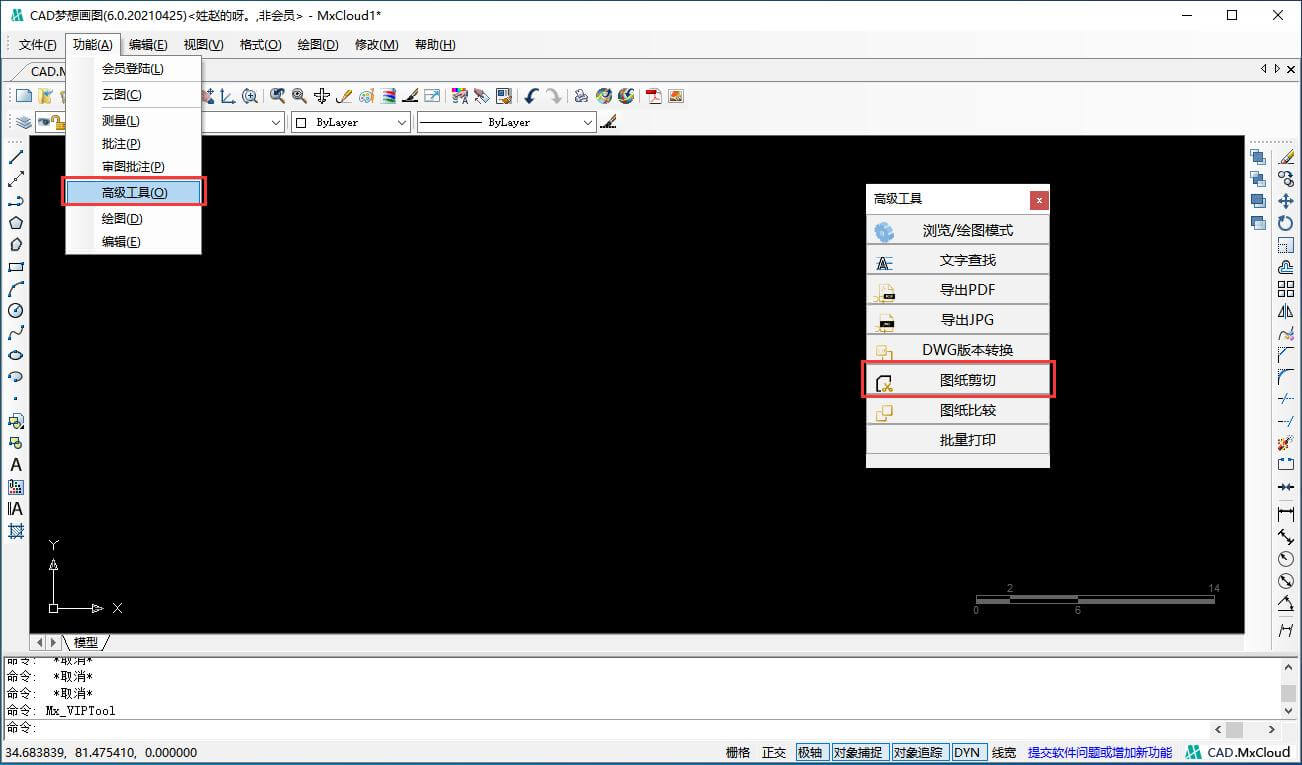Select the single-line Text tool (A)
Image resolution: width=1302 pixels, height=765 pixels.
(x=16, y=465)
